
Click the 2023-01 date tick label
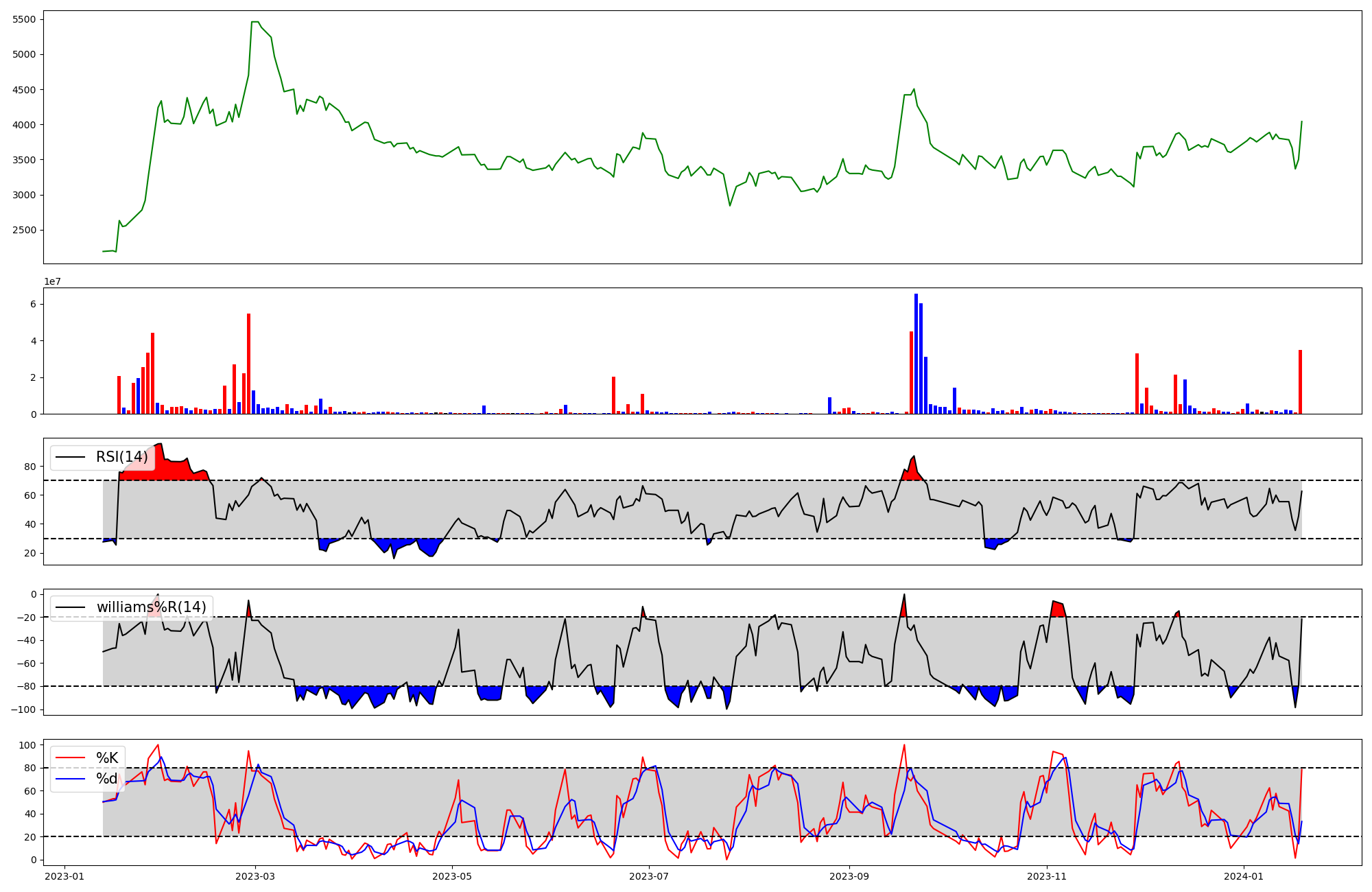coord(64,876)
